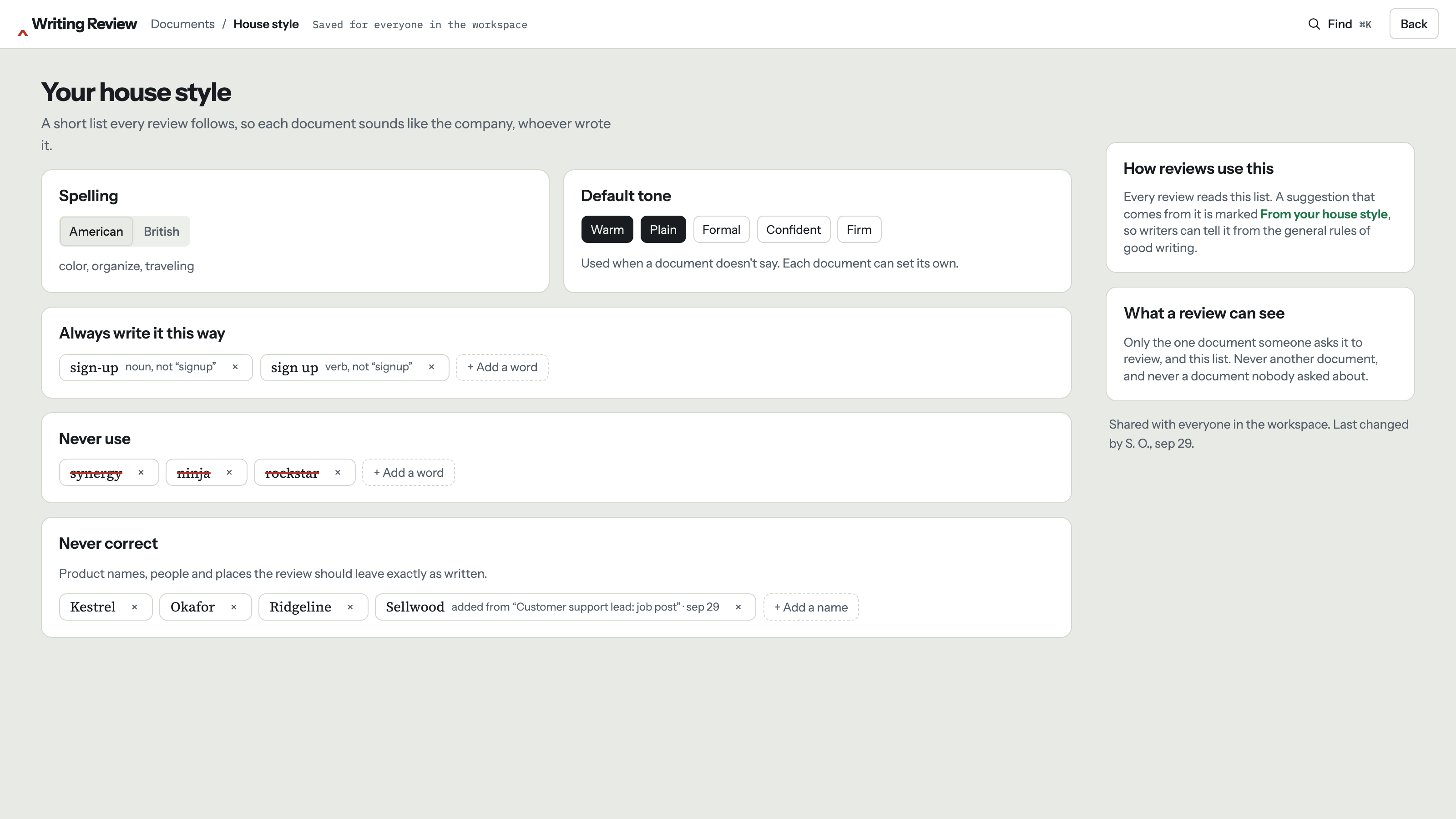The height and width of the screenshot is (819, 1456).
Task: Click the Back button
Action: click(1414, 24)
